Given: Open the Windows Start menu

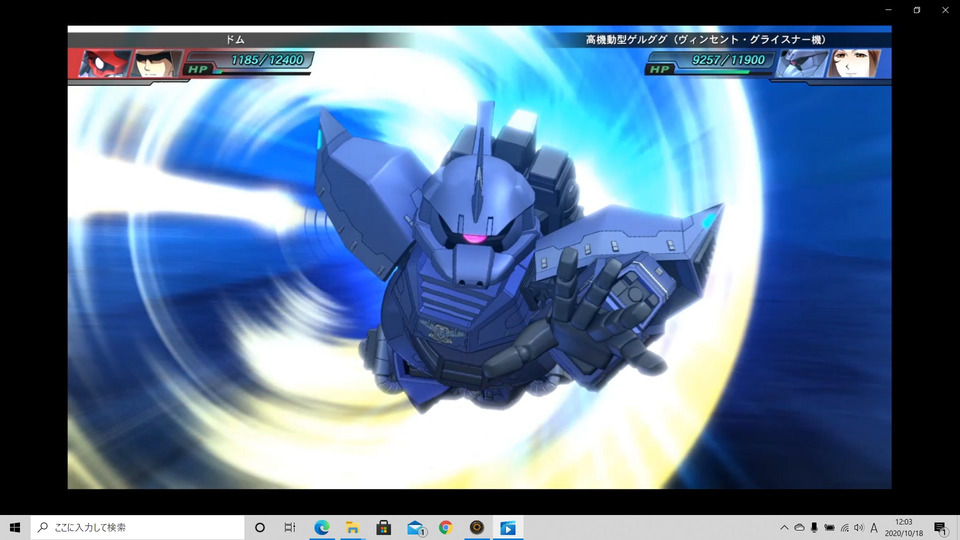Looking at the screenshot, I should point(15,527).
